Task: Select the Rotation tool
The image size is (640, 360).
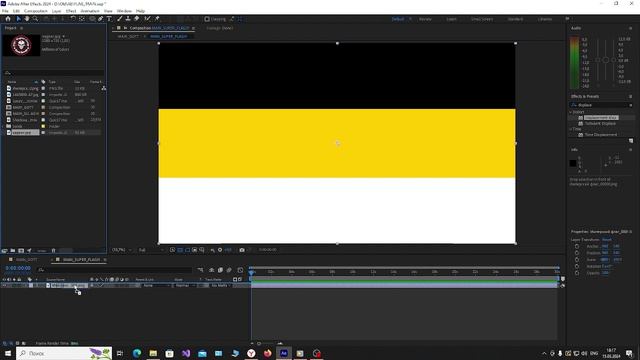Action: point(73,19)
